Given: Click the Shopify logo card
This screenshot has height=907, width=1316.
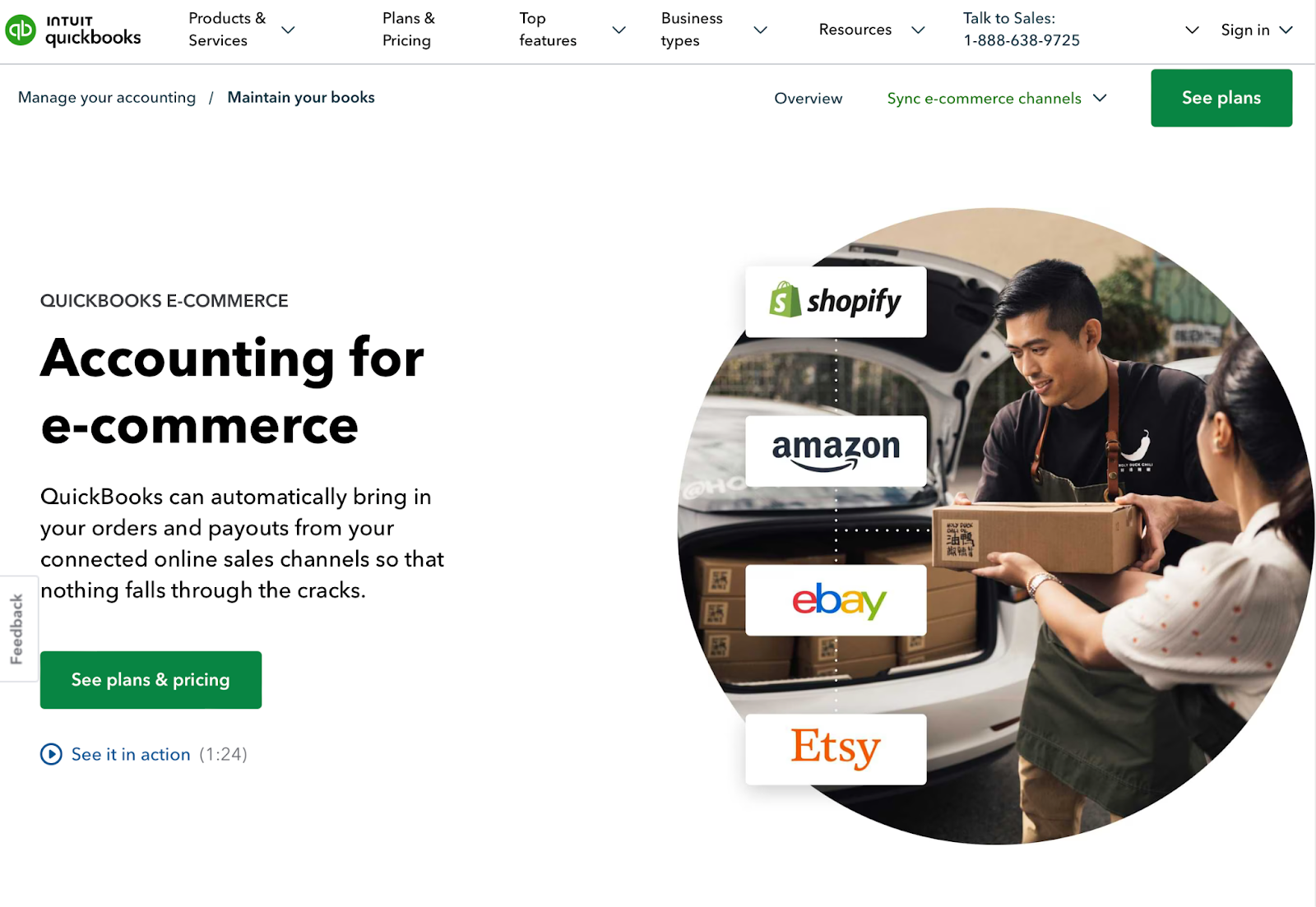Looking at the screenshot, I should [x=836, y=302].
